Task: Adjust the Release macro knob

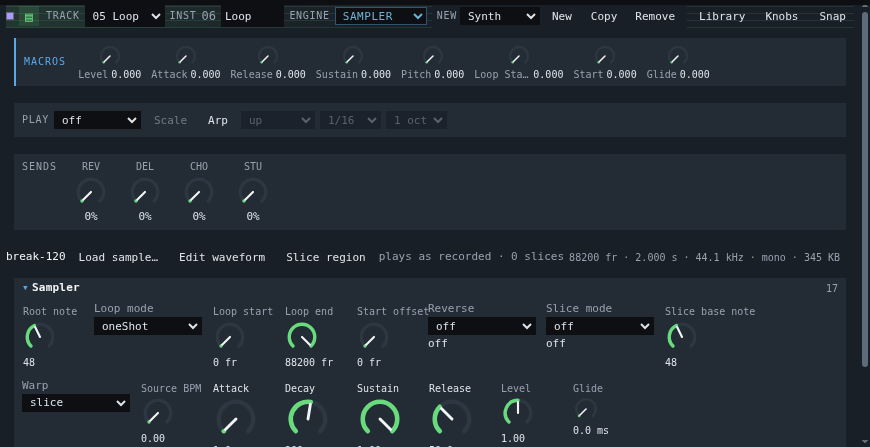Action: (267, 57)
